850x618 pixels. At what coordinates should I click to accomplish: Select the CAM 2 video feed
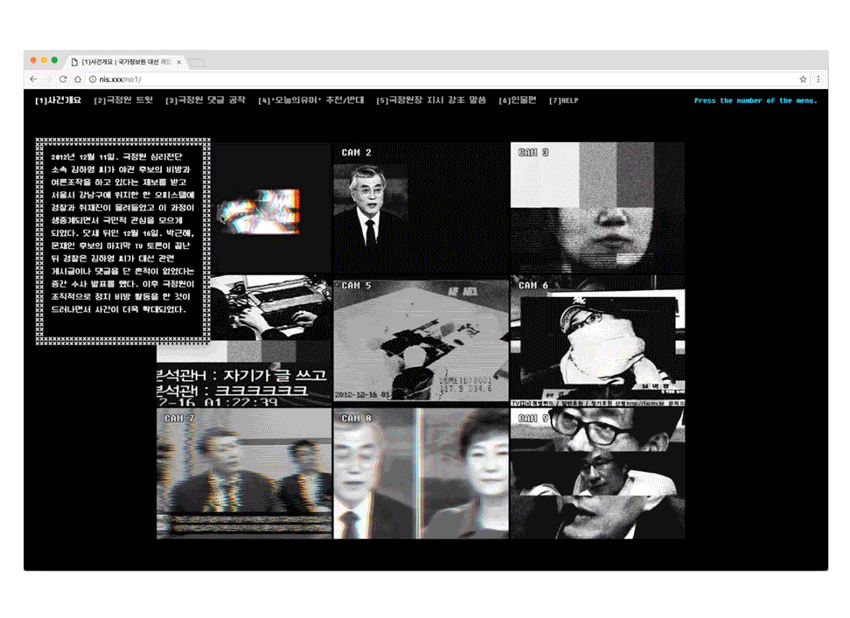[421, 208]
